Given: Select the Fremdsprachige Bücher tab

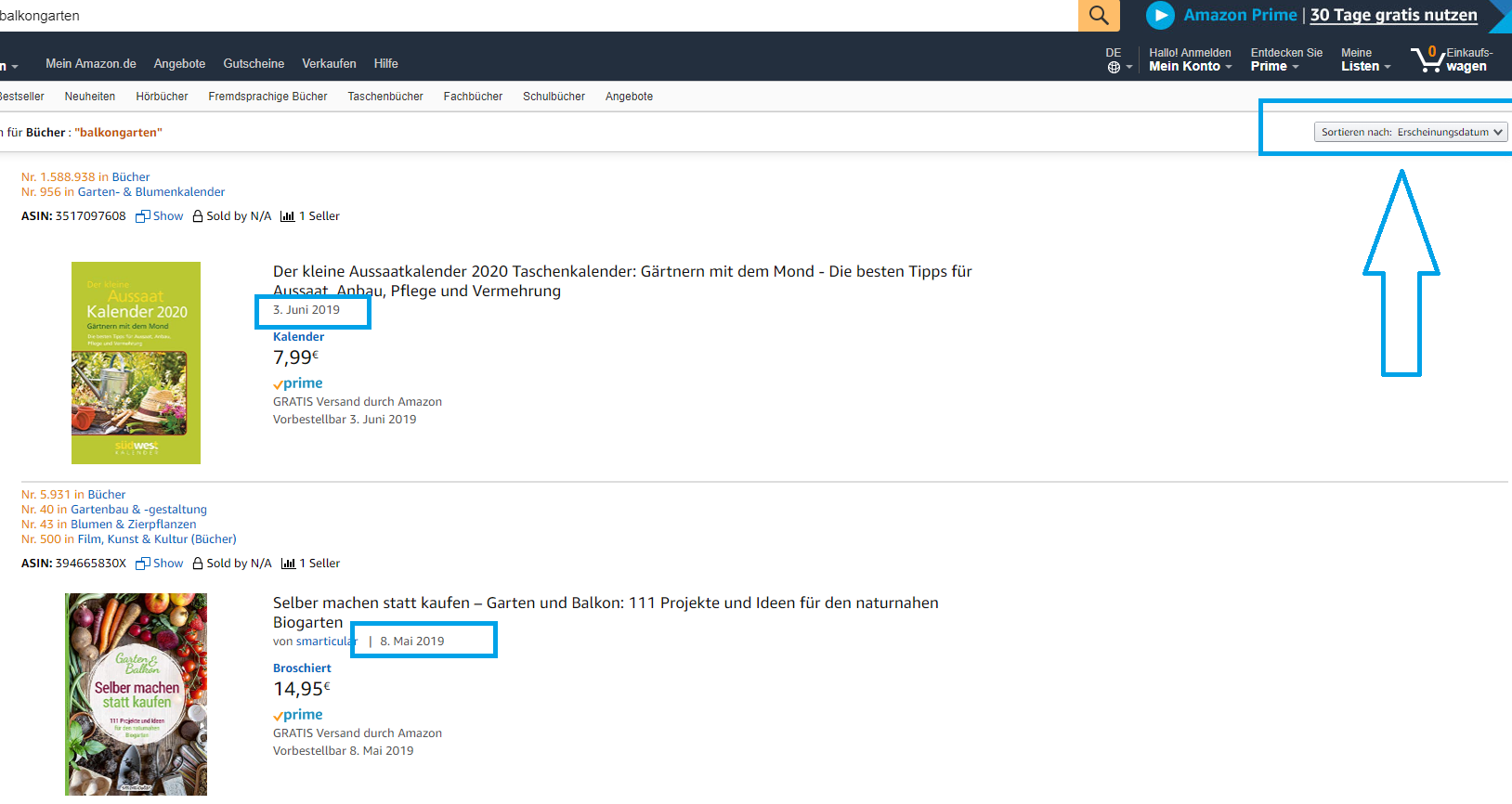Looking at the screenshot, I should (267, 96).
